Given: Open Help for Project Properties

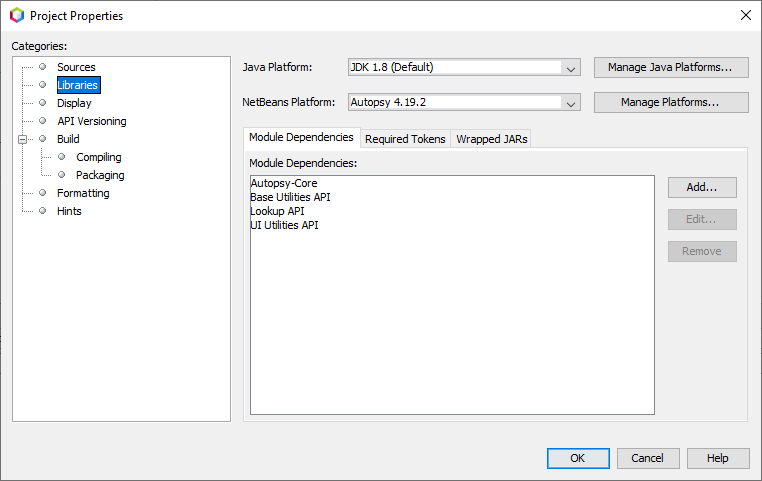Looking at the screenshot, I should [x=717, y=458].
